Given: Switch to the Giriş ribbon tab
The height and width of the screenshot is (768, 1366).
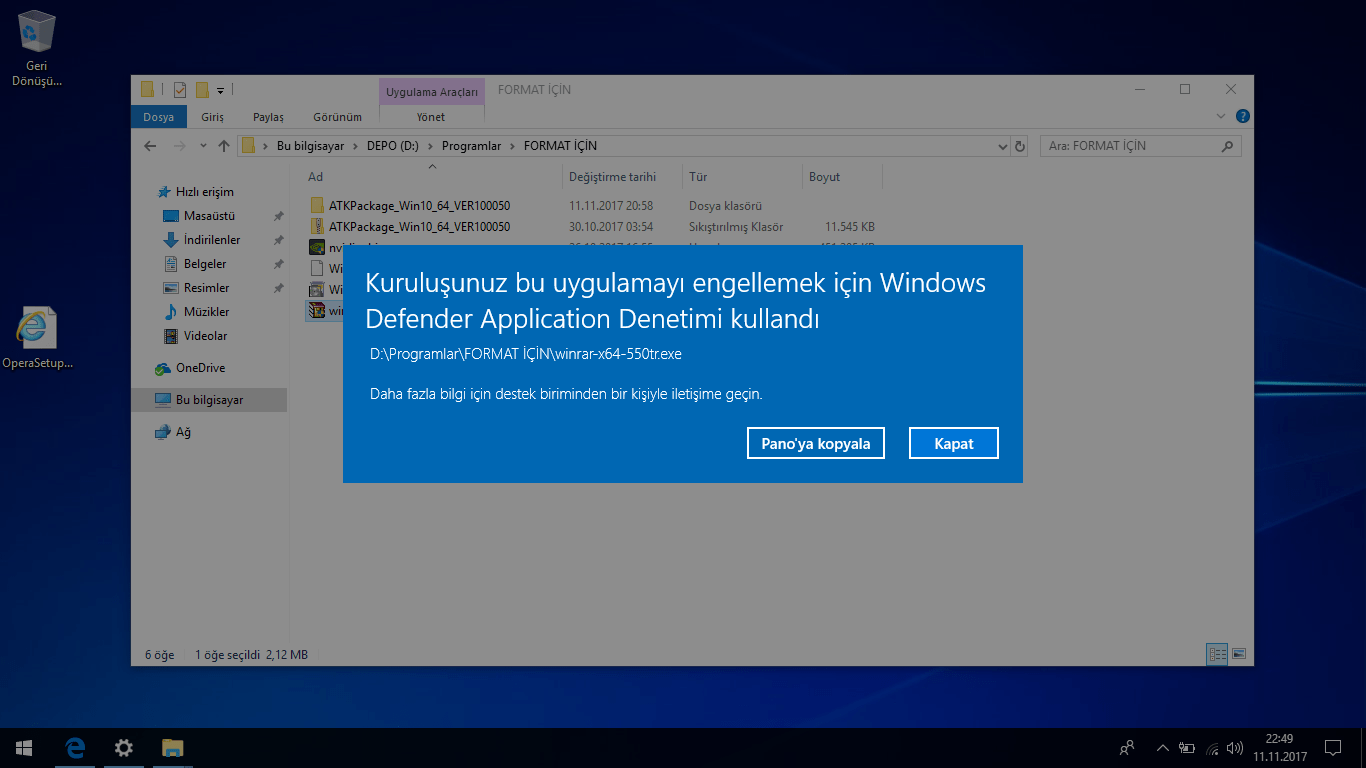Looking at the screenshot, I should click(212, 117).
